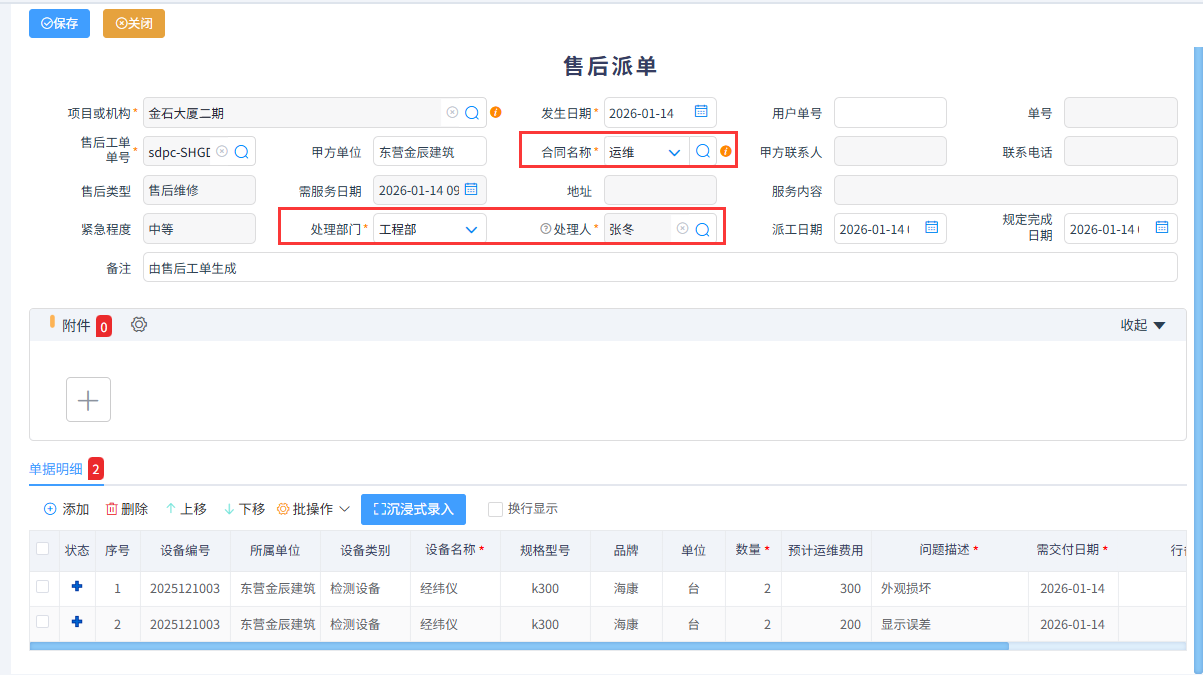Open the 处理部门 dropdown
Image resolution: width=1203 pixels, height=675 pixels.
[471, 228]
